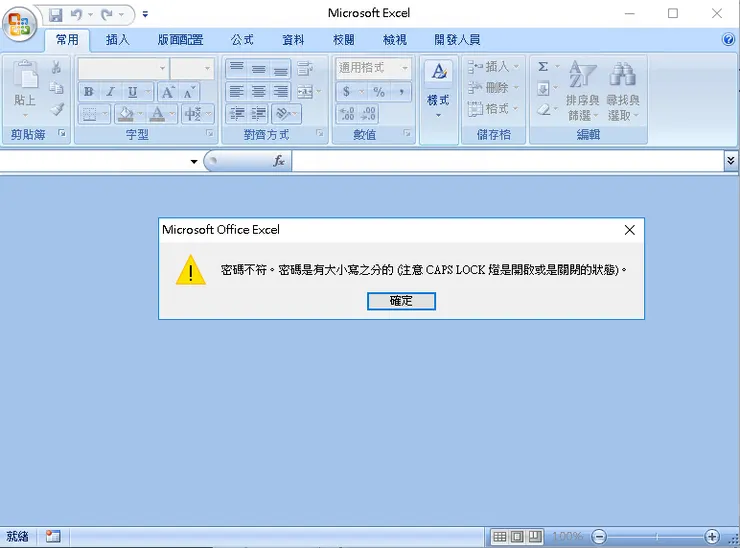Click the Redo arrow icon
The width and height of the screenshot is (740, 548).
(107, 15)
